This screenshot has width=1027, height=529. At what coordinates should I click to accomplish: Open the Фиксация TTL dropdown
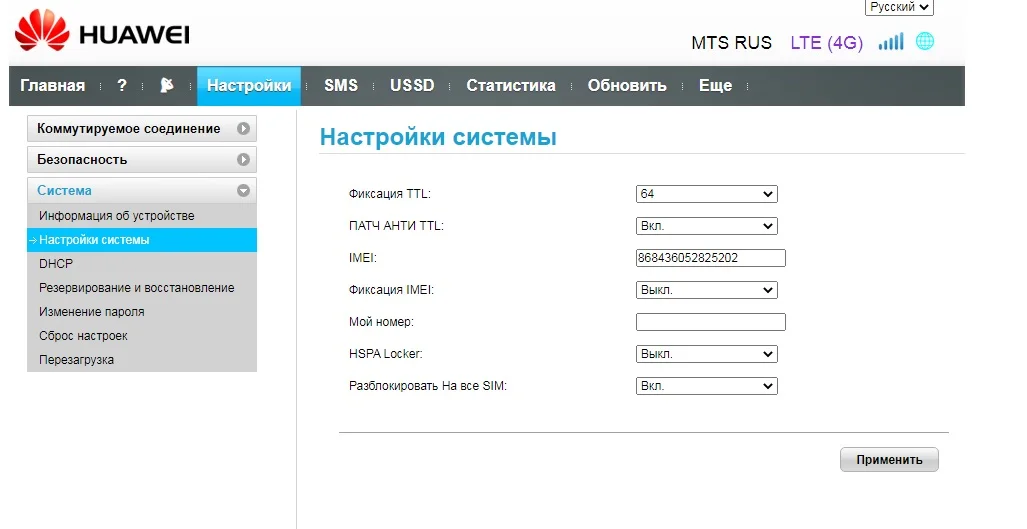[x=707, y=194]
